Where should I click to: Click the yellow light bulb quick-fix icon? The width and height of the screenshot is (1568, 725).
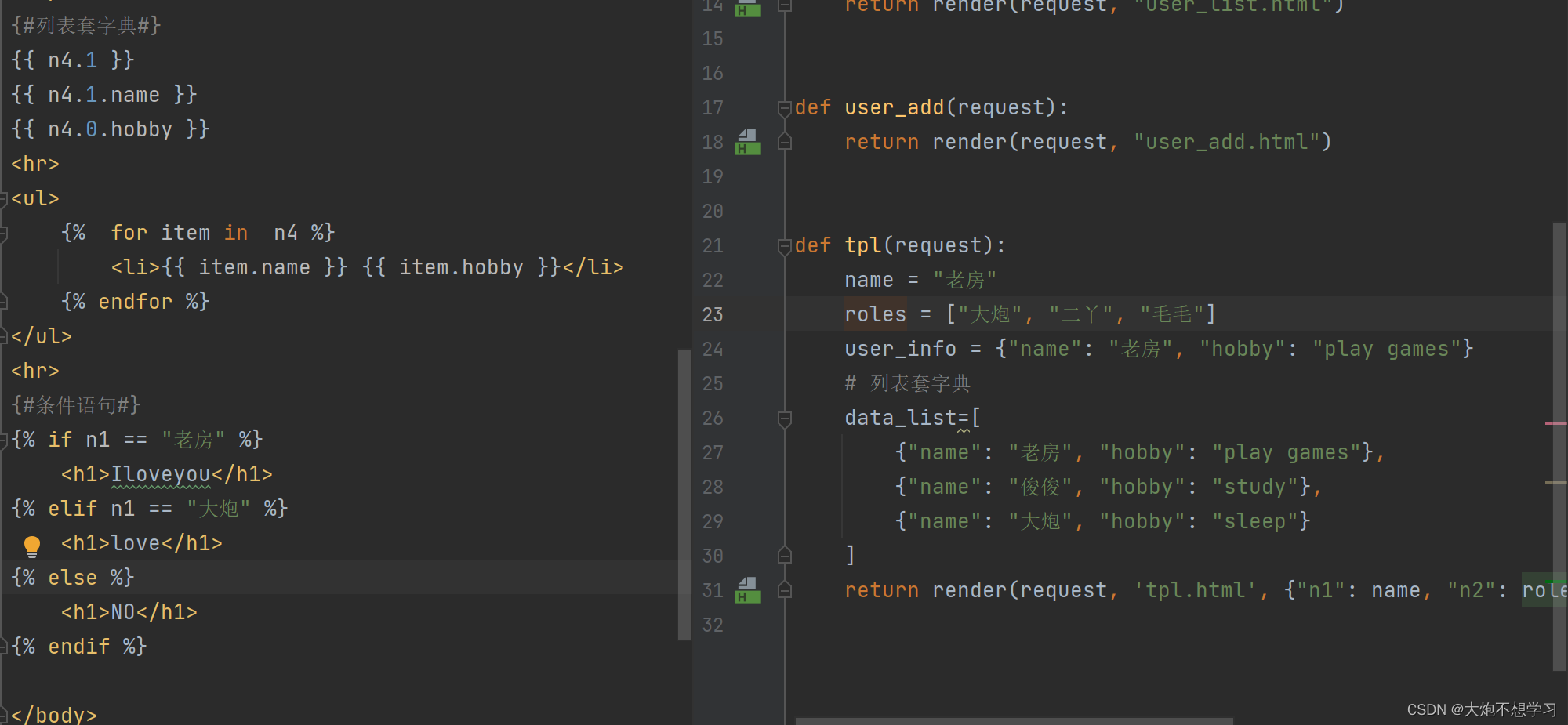pos(32,546)
